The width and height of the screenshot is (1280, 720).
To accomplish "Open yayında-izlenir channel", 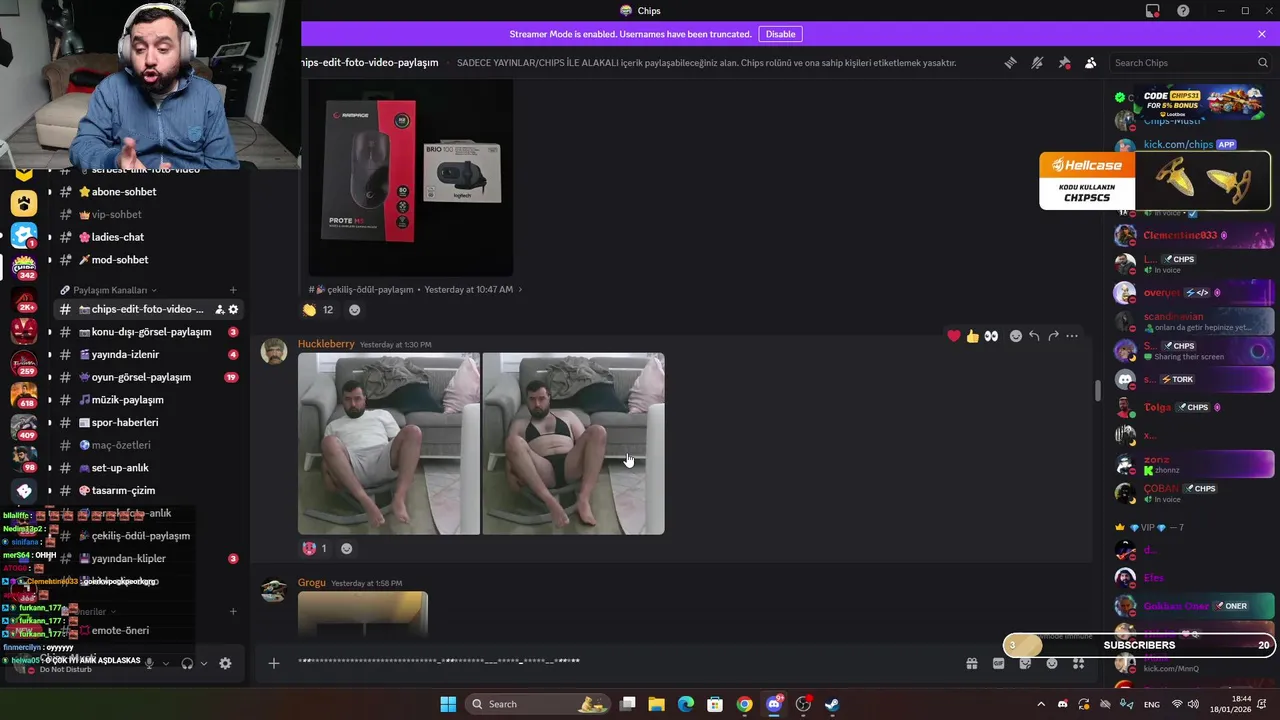I will click(147, 355).
